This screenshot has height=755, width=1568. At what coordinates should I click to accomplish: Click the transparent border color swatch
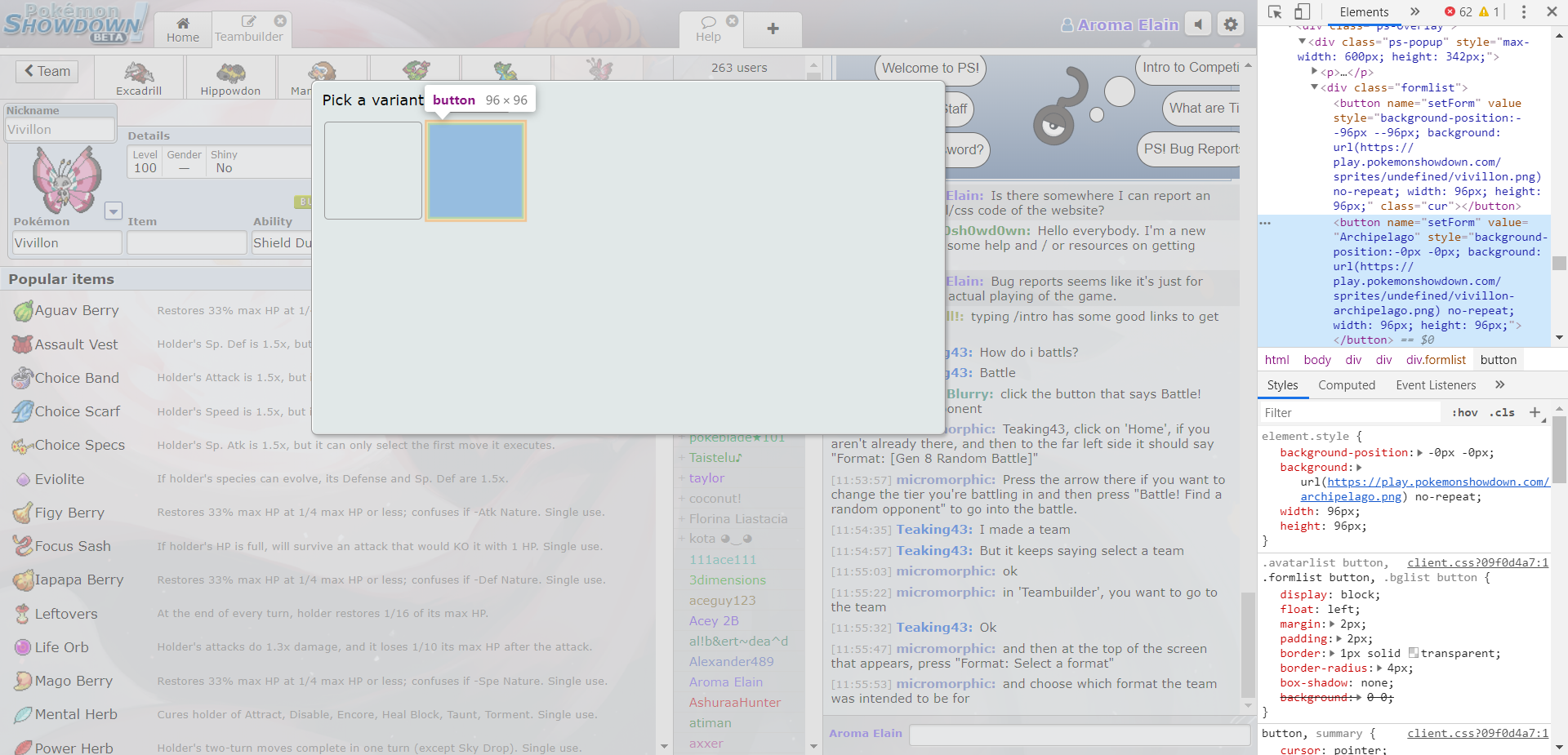tap(1414, 654)
